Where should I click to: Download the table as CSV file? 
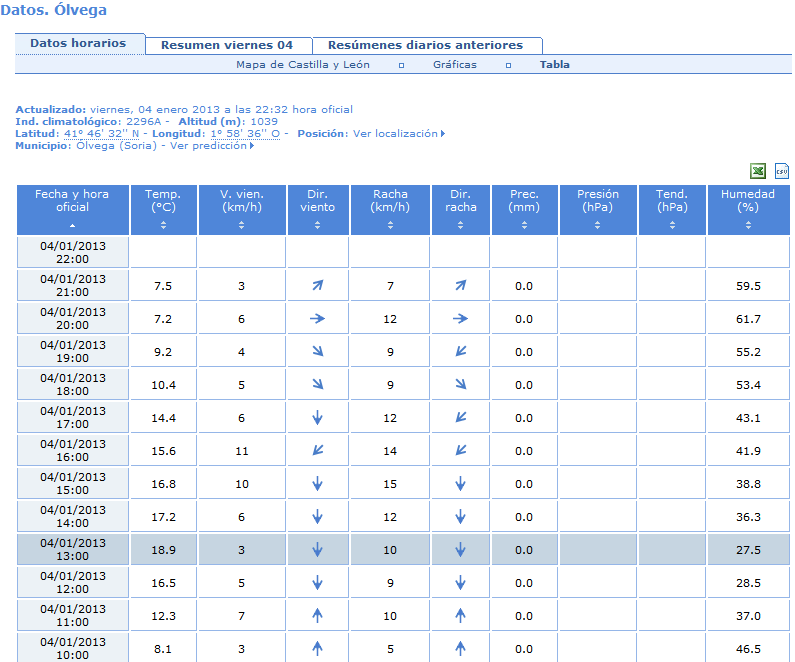tap(782, 171)
